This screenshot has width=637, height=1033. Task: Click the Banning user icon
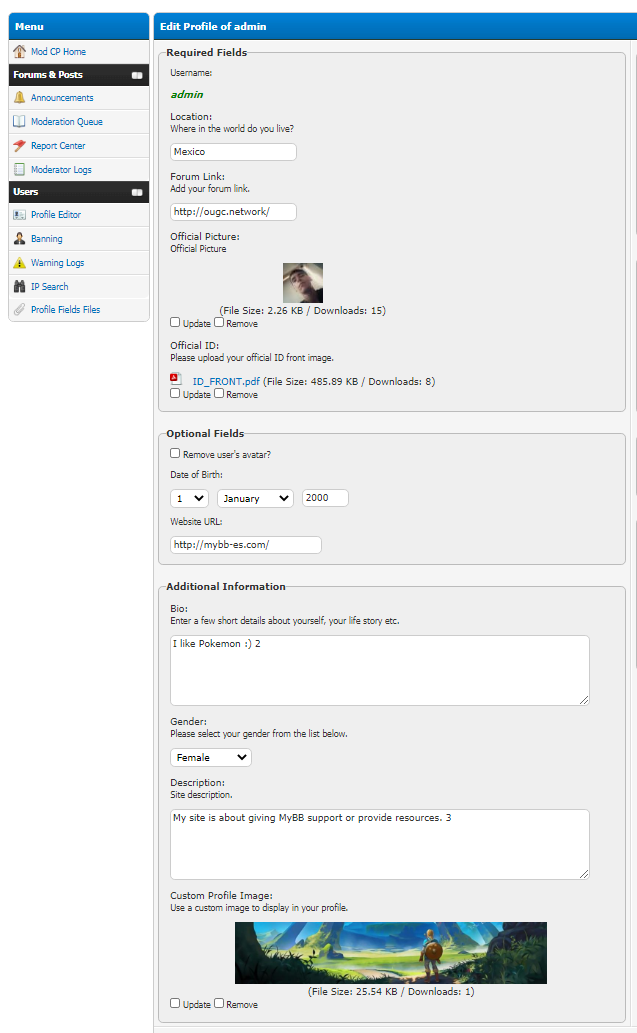click(x=20, y=239)
